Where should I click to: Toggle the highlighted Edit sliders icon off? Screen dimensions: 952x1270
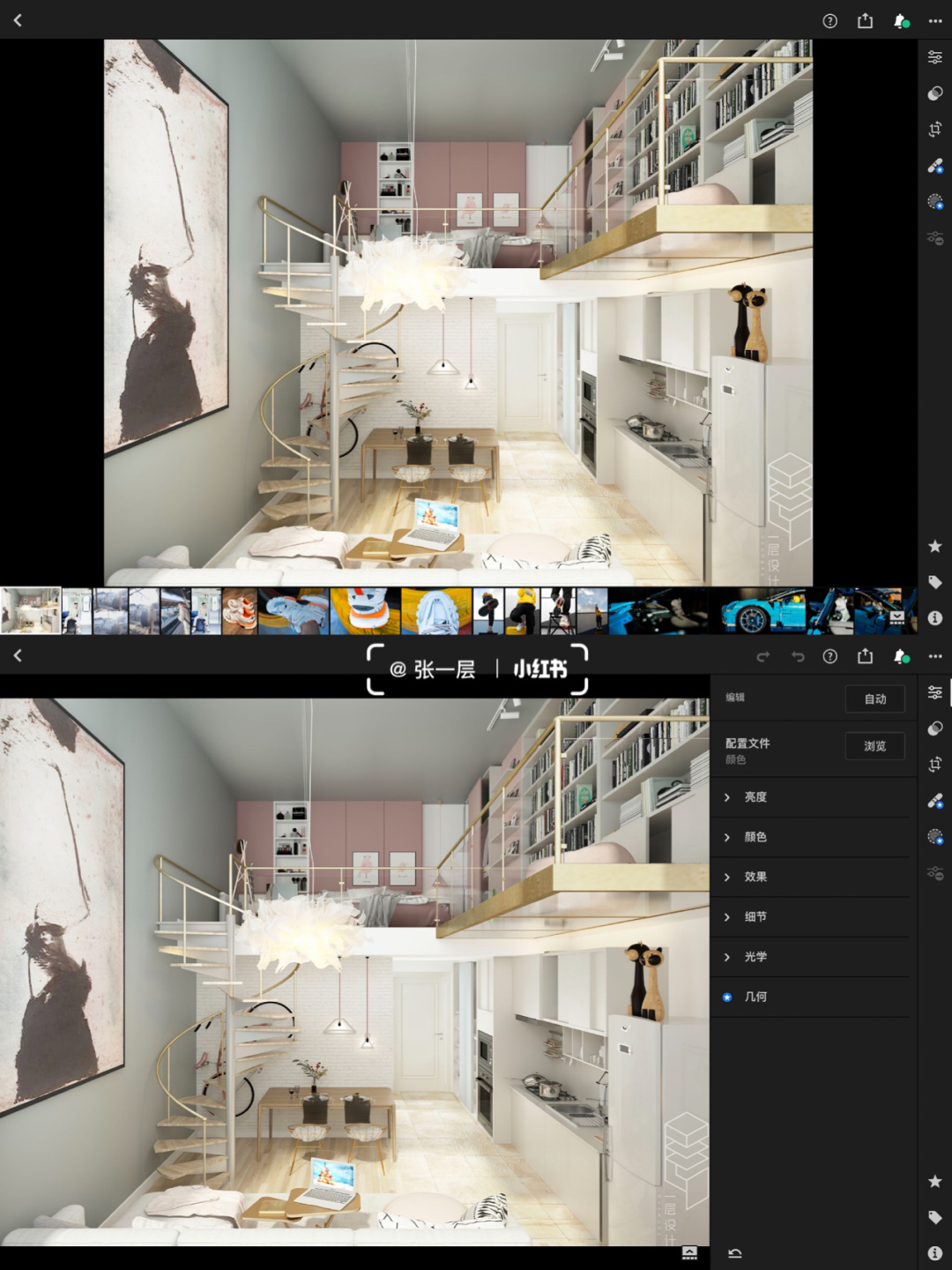click(x=935, y=692)
